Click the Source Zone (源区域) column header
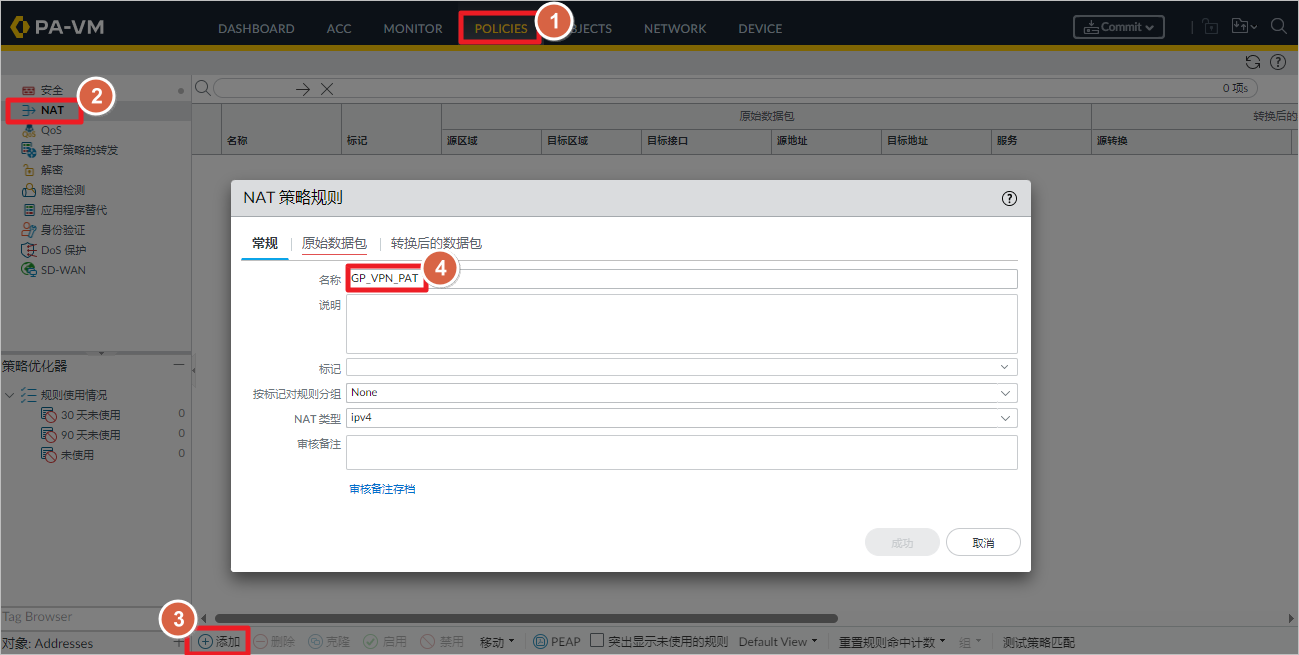 (462, 141)
